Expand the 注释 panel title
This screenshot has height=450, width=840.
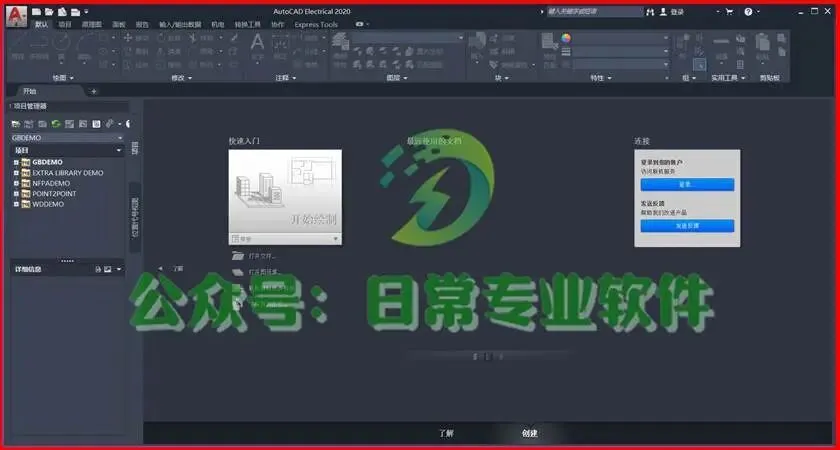pos(286,78)
